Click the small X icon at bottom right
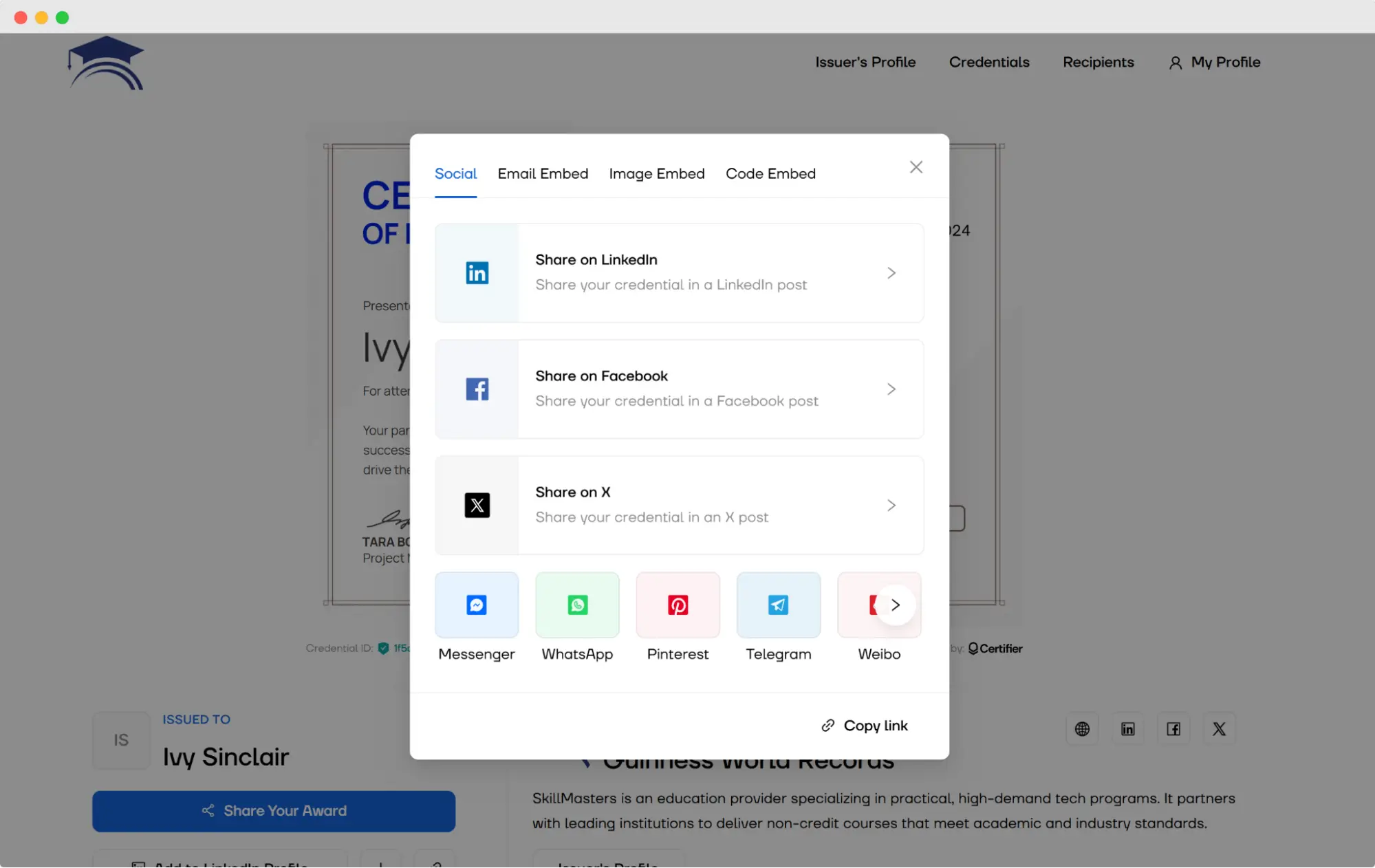Image resolution: width=1375 pixels, height=868 pixels. (x=1219, y=728)
